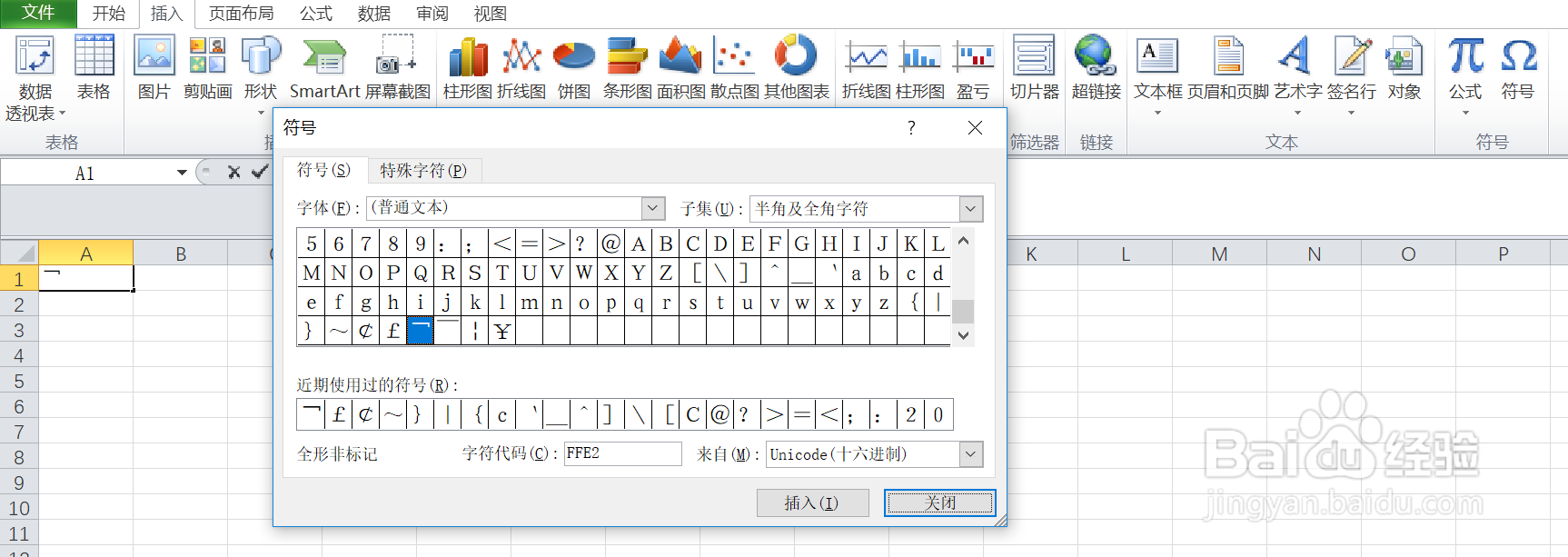Insert a PivotTable with 数据透视表 icon
Image resolution: width=1568 pixels, height=557 pixels.
pos(35,56)
